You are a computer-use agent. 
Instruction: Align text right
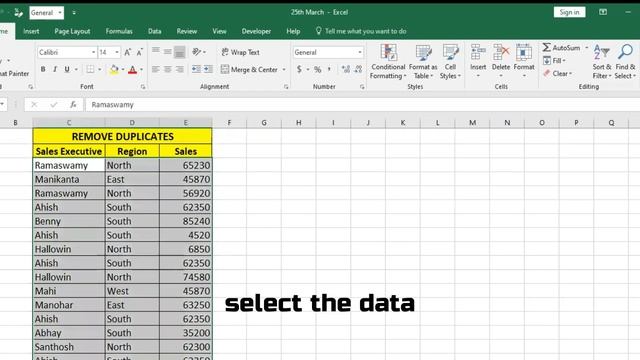pos(180,69)
